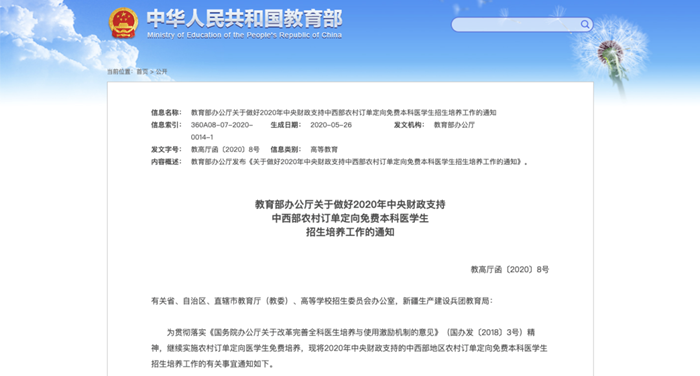
Task: Click the 发文字号 label
Action: pos(166,150)
